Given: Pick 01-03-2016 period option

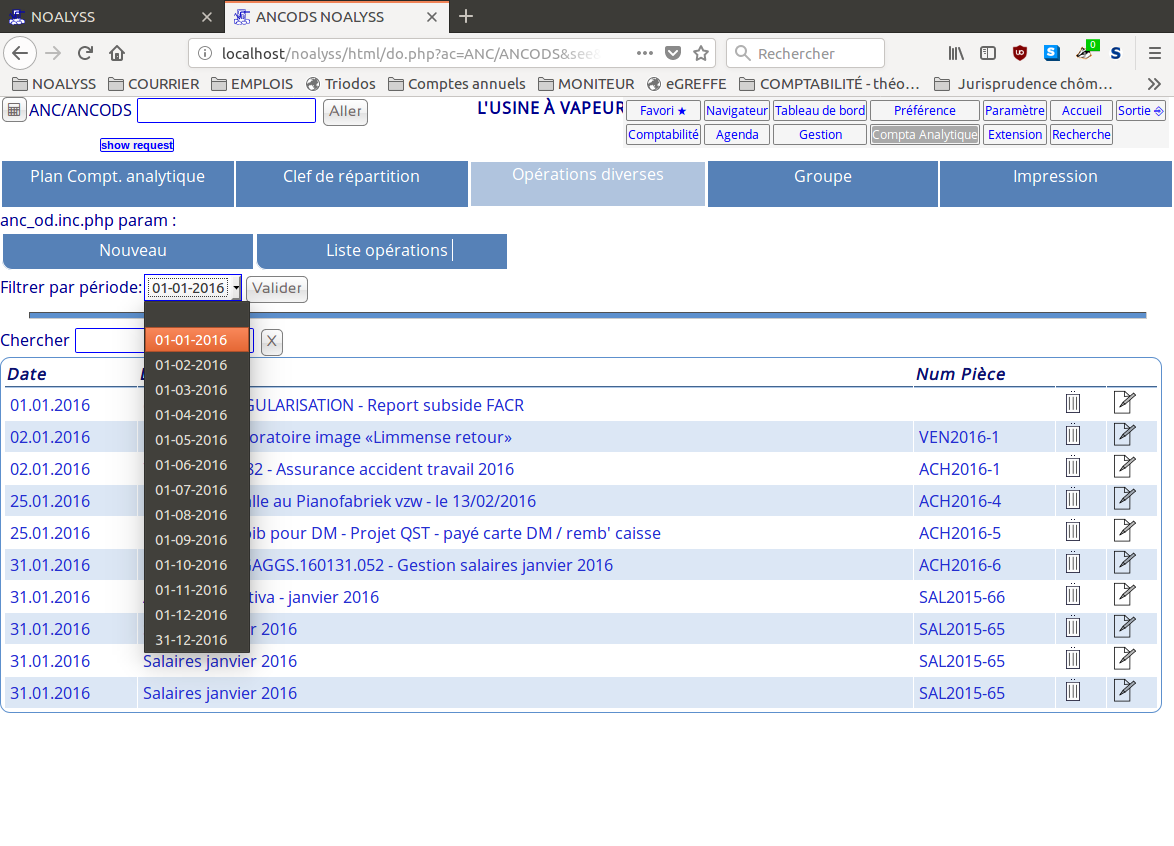Looking at the screenshot, I should point(191,390).
